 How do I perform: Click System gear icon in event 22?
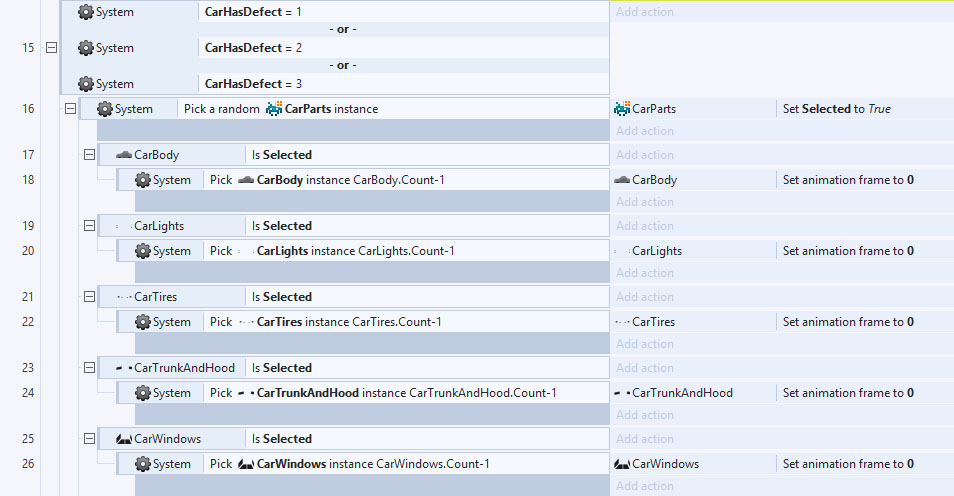pyautogui.click(x=143, y=322)
